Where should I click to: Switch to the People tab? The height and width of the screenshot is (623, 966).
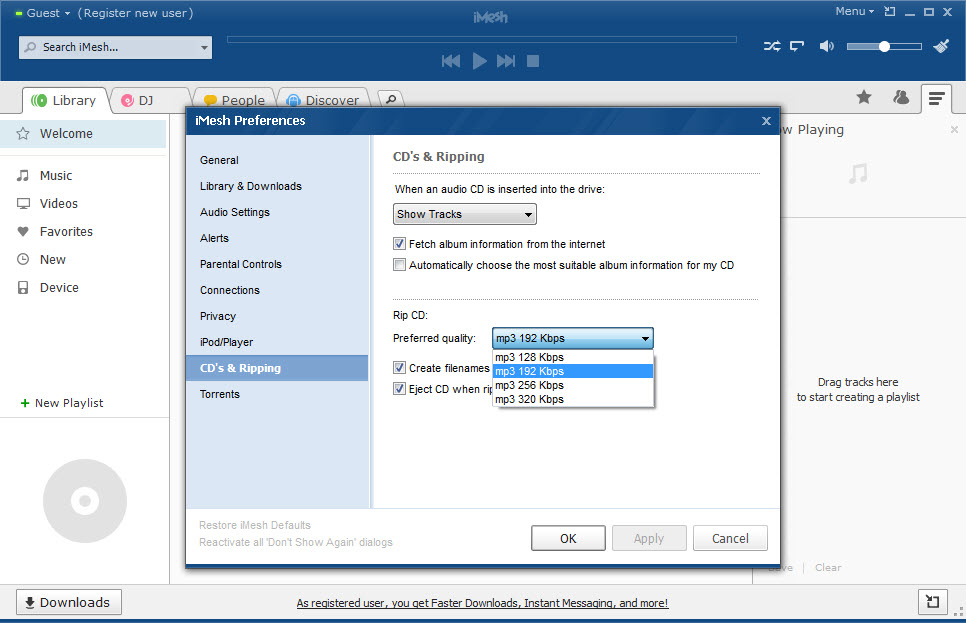235,100
